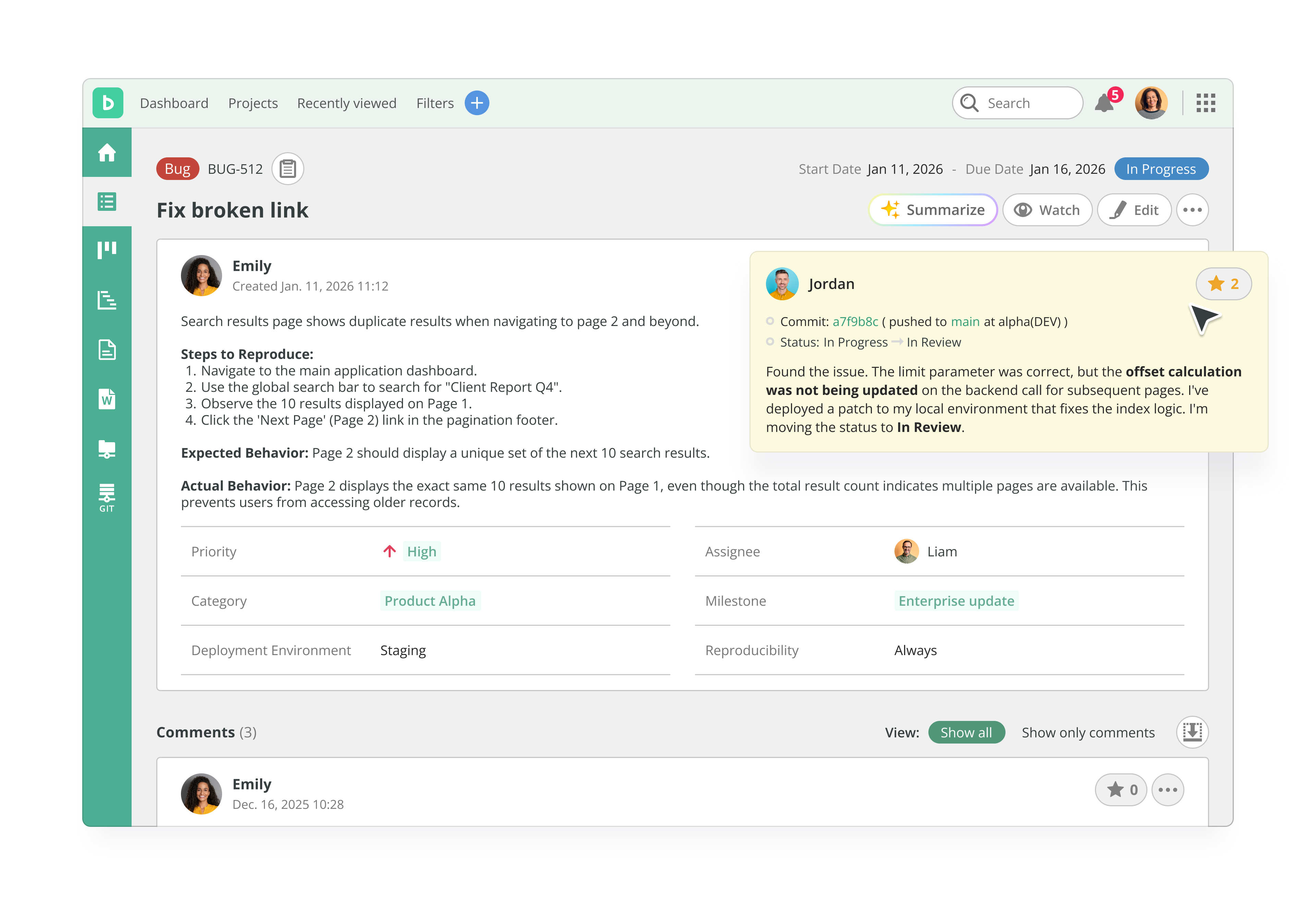Viewport: 1316px width, 905px height.
Task: Toggle Watch on this issue
Action: pos(1047,210)
